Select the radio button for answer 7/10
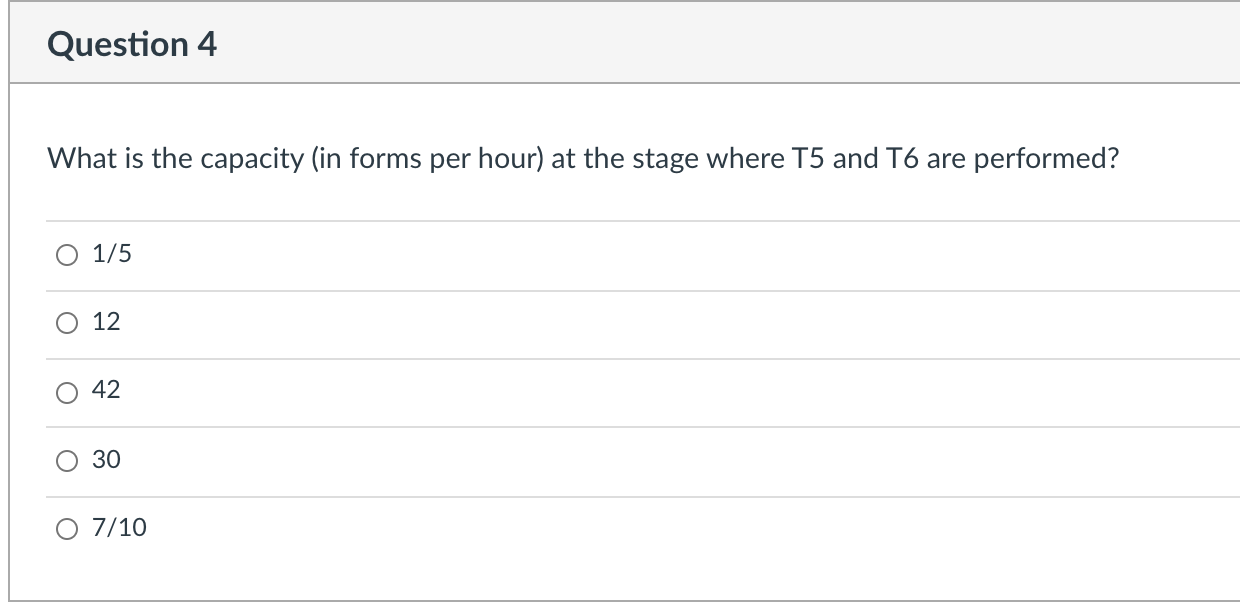Screen dimensions: 1240x610 click(x=66, y=528)
